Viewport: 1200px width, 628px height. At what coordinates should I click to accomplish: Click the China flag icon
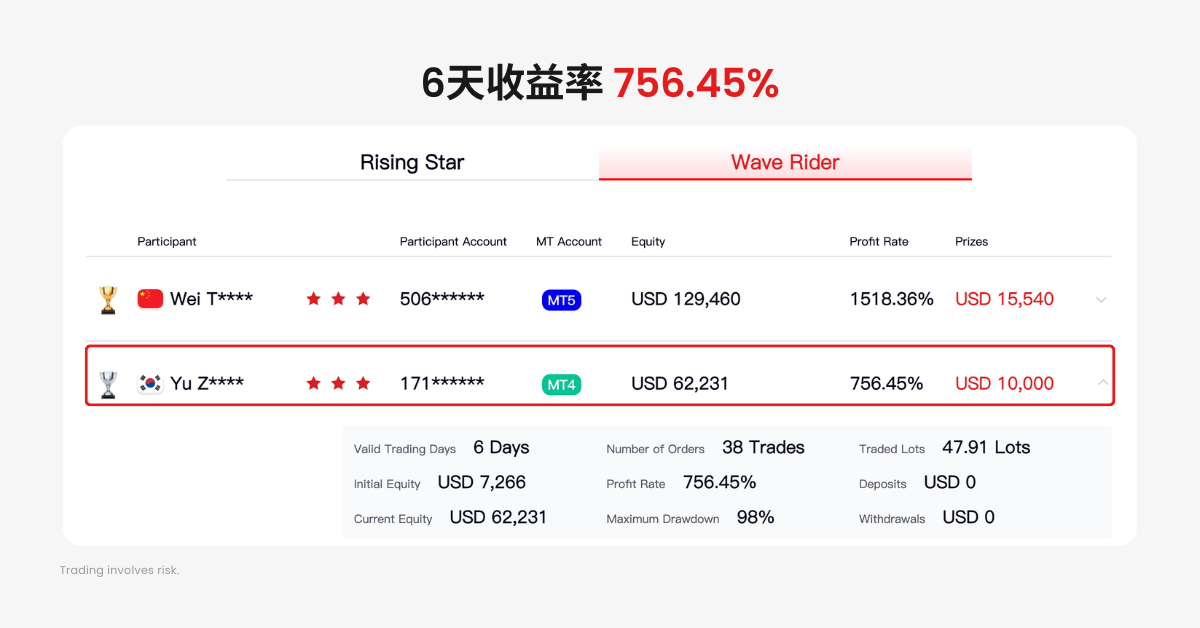[x=150, y=299]
